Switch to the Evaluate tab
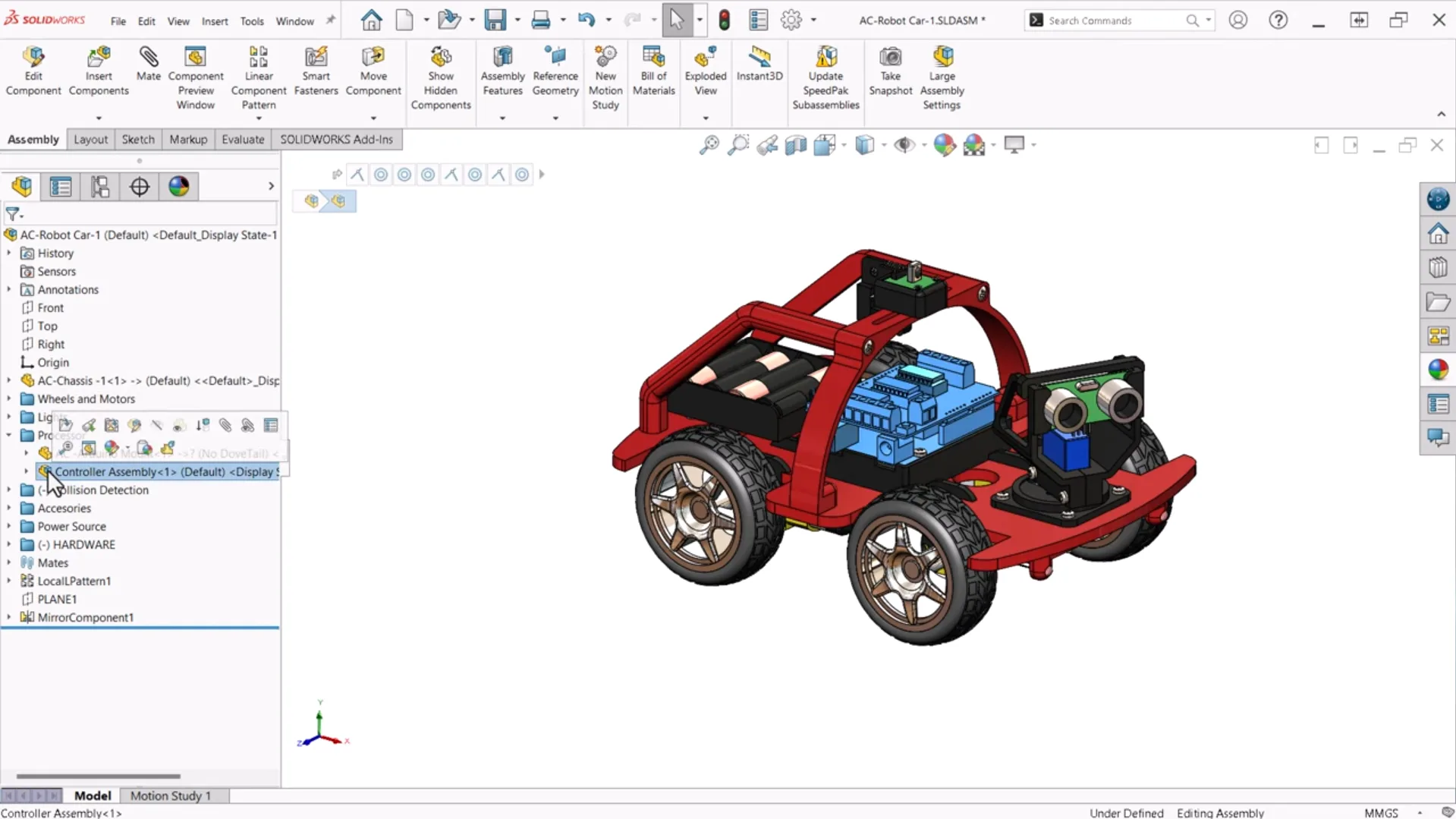 click(243, 140)
